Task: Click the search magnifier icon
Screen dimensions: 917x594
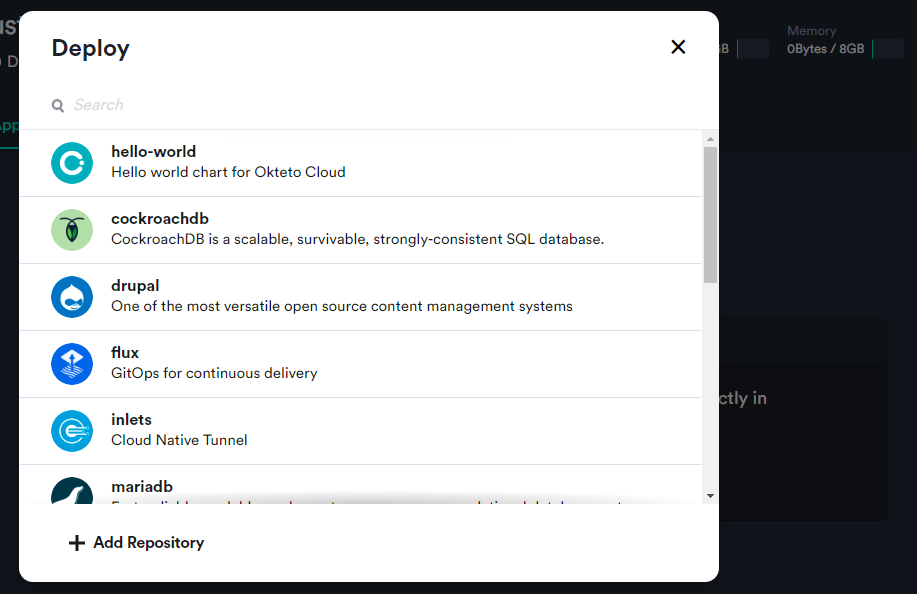Action: coord(58,105)
